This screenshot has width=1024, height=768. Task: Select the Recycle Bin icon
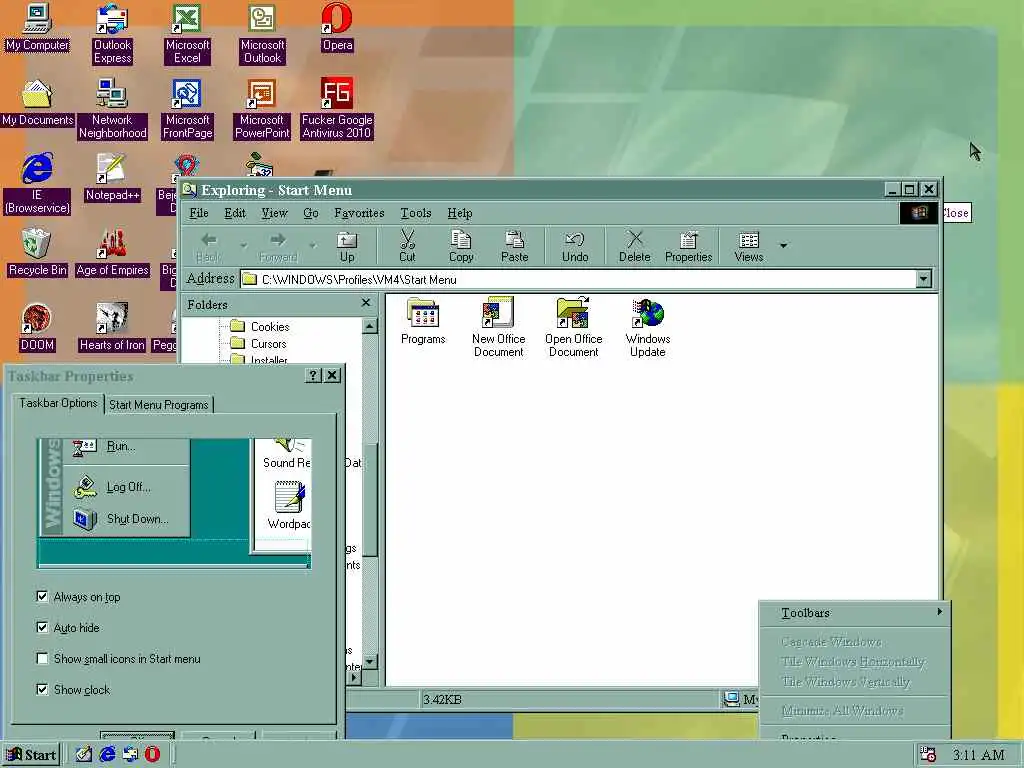click(37, 253)
